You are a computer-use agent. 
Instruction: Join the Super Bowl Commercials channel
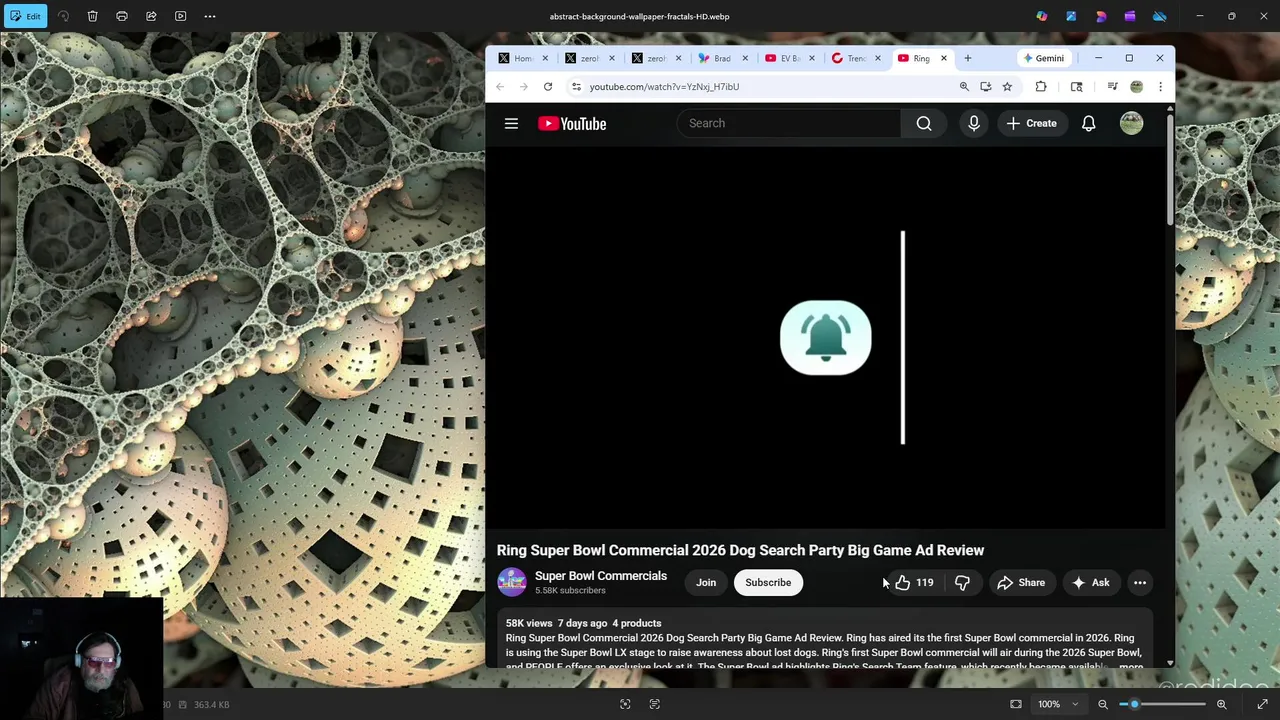coord(706,582)
